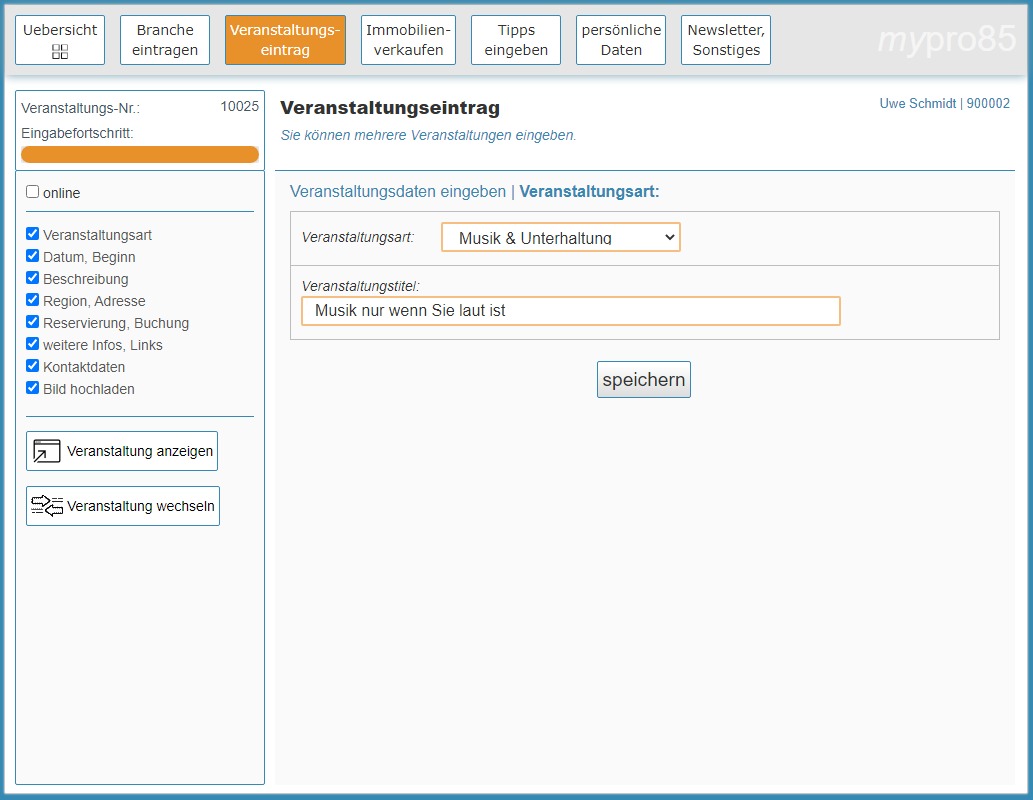Image resolution: width=1033 pixels, height=800 pixels.
Task: Click the orange Eingabefortschritt progress bar
Action: tap(140, 154)
